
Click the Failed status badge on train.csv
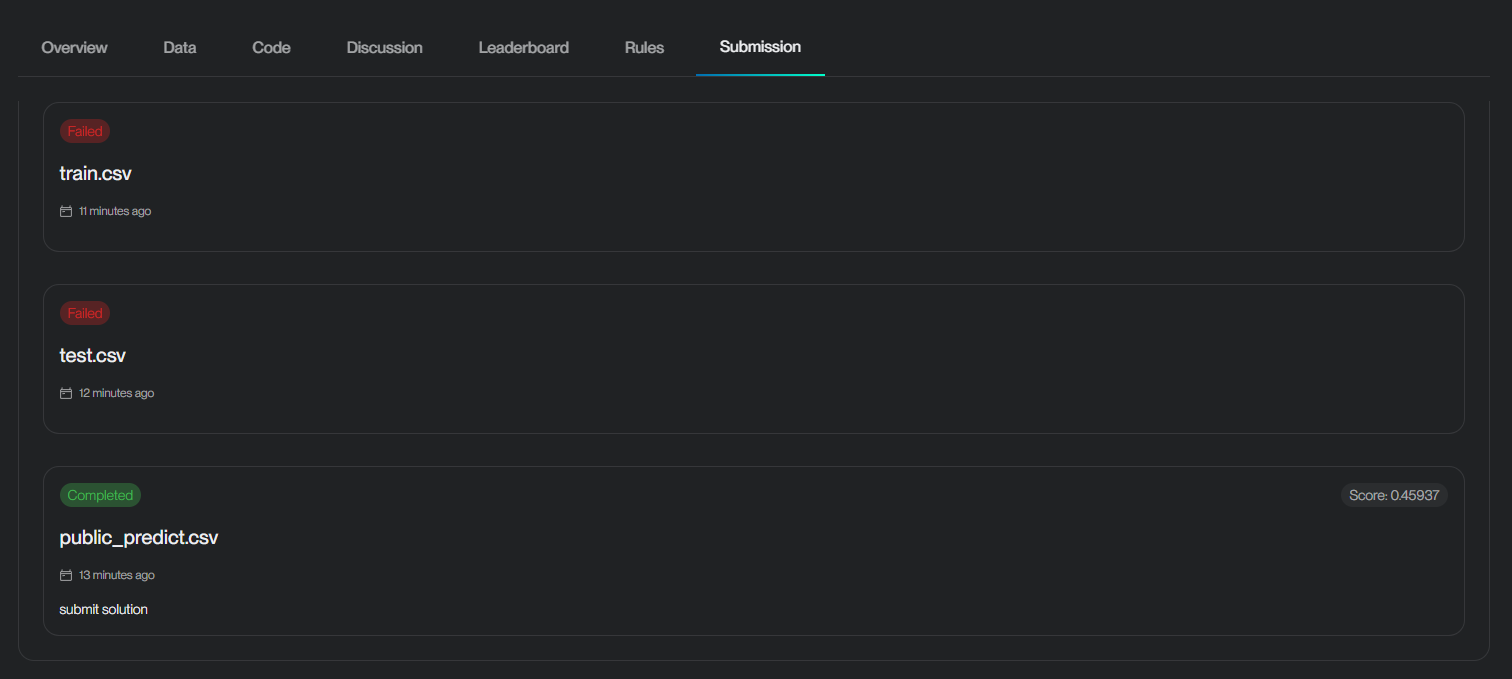84,130
